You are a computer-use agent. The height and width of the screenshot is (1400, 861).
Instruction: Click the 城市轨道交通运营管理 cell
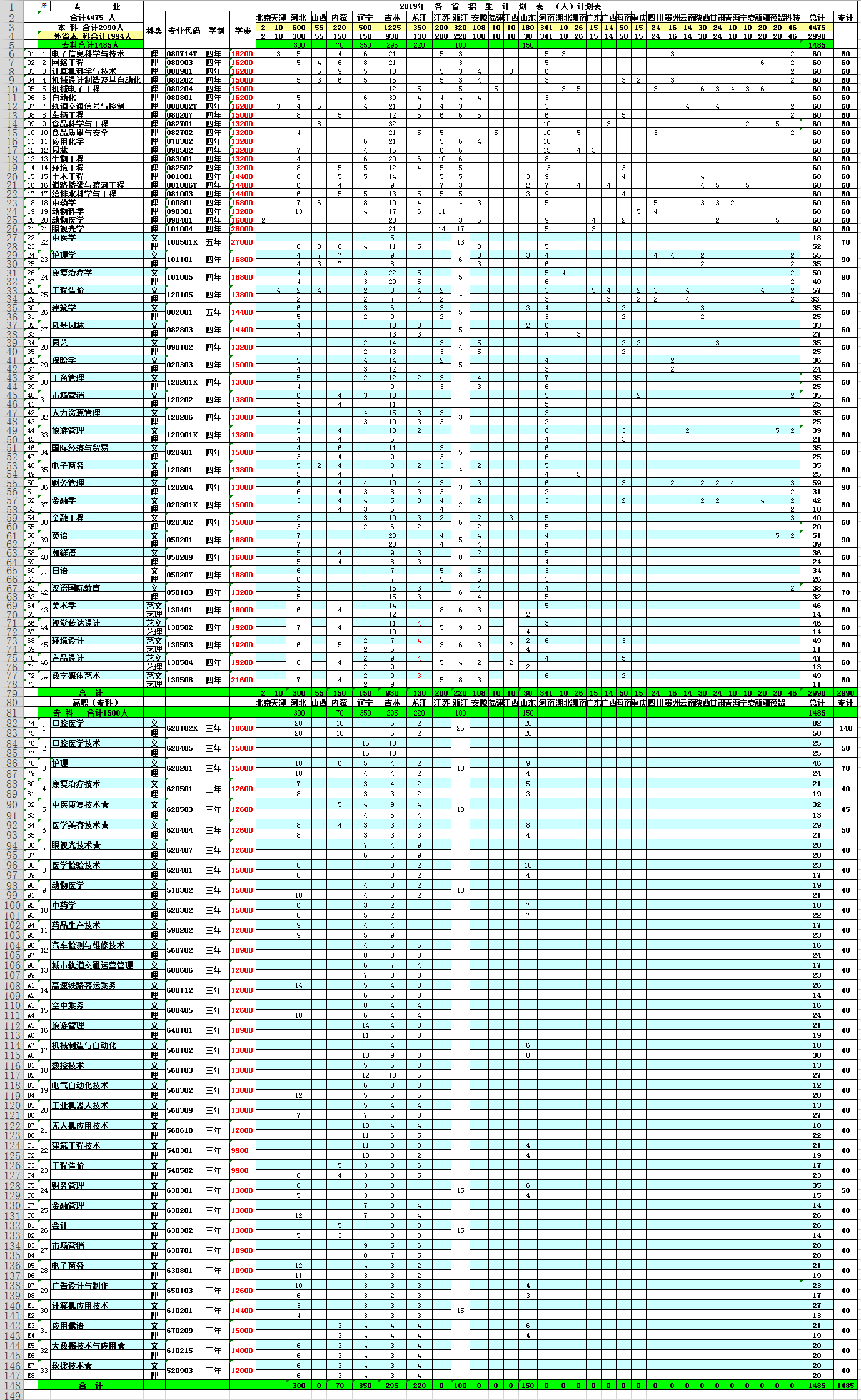coord(97,965)
